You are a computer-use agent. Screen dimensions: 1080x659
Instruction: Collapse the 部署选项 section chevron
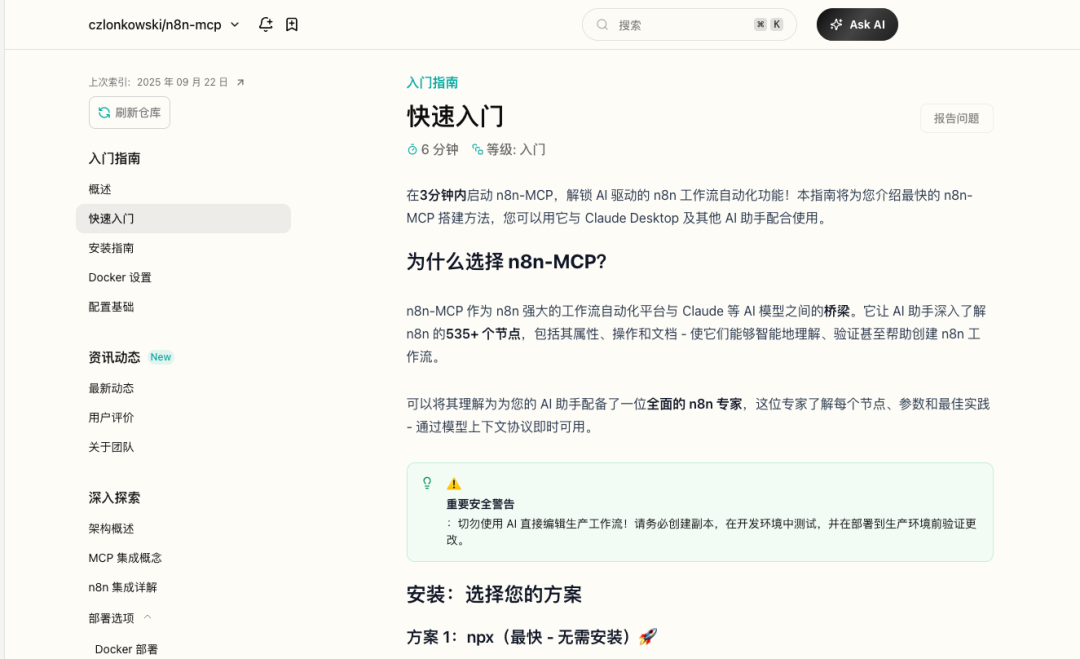pyautogui.click(x=148, y=617)
